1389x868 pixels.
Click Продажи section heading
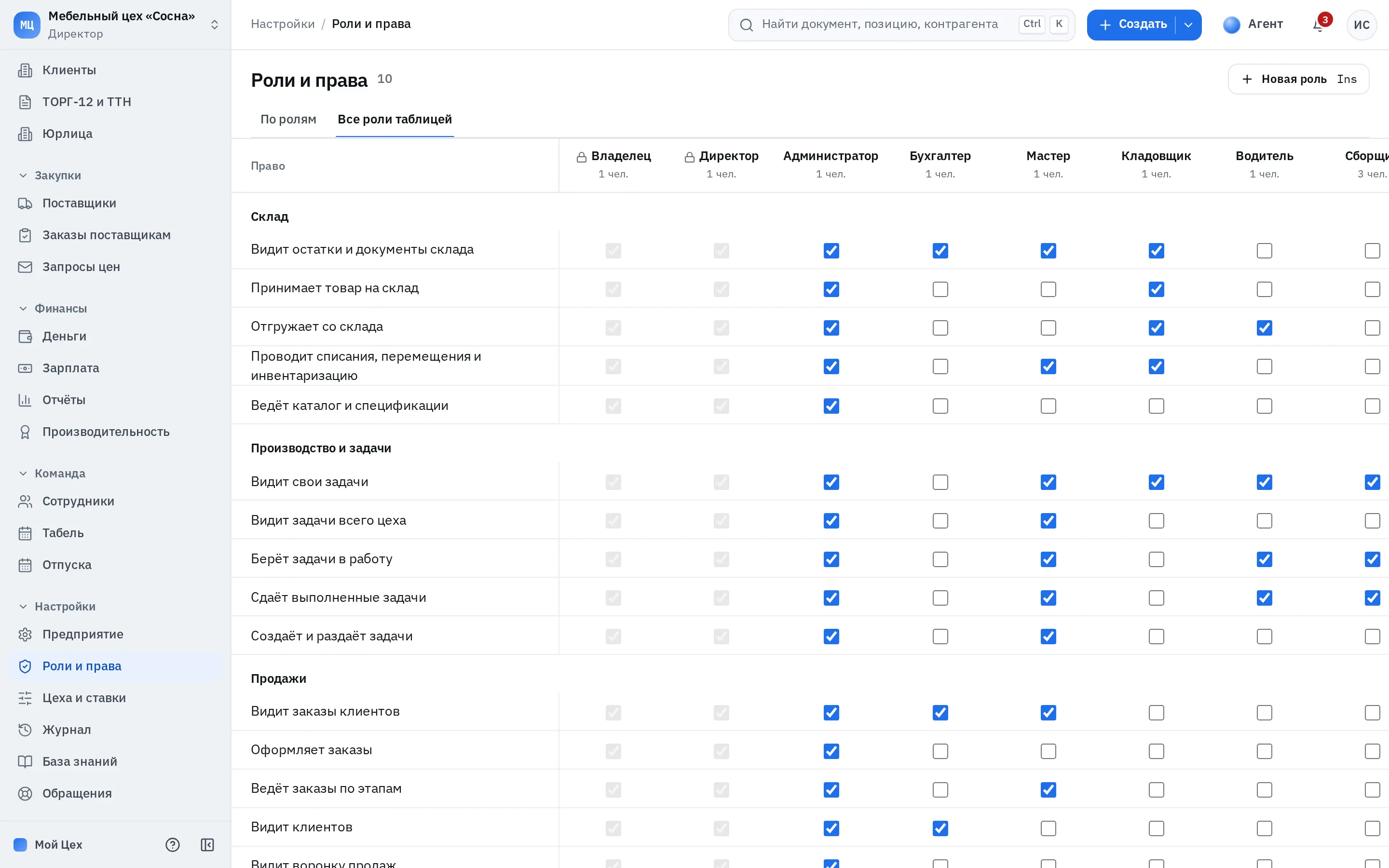pos(278,679)
